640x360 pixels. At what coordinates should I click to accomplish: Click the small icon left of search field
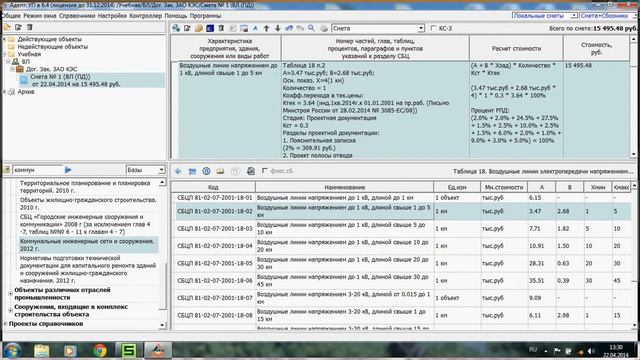coord(7,170)
